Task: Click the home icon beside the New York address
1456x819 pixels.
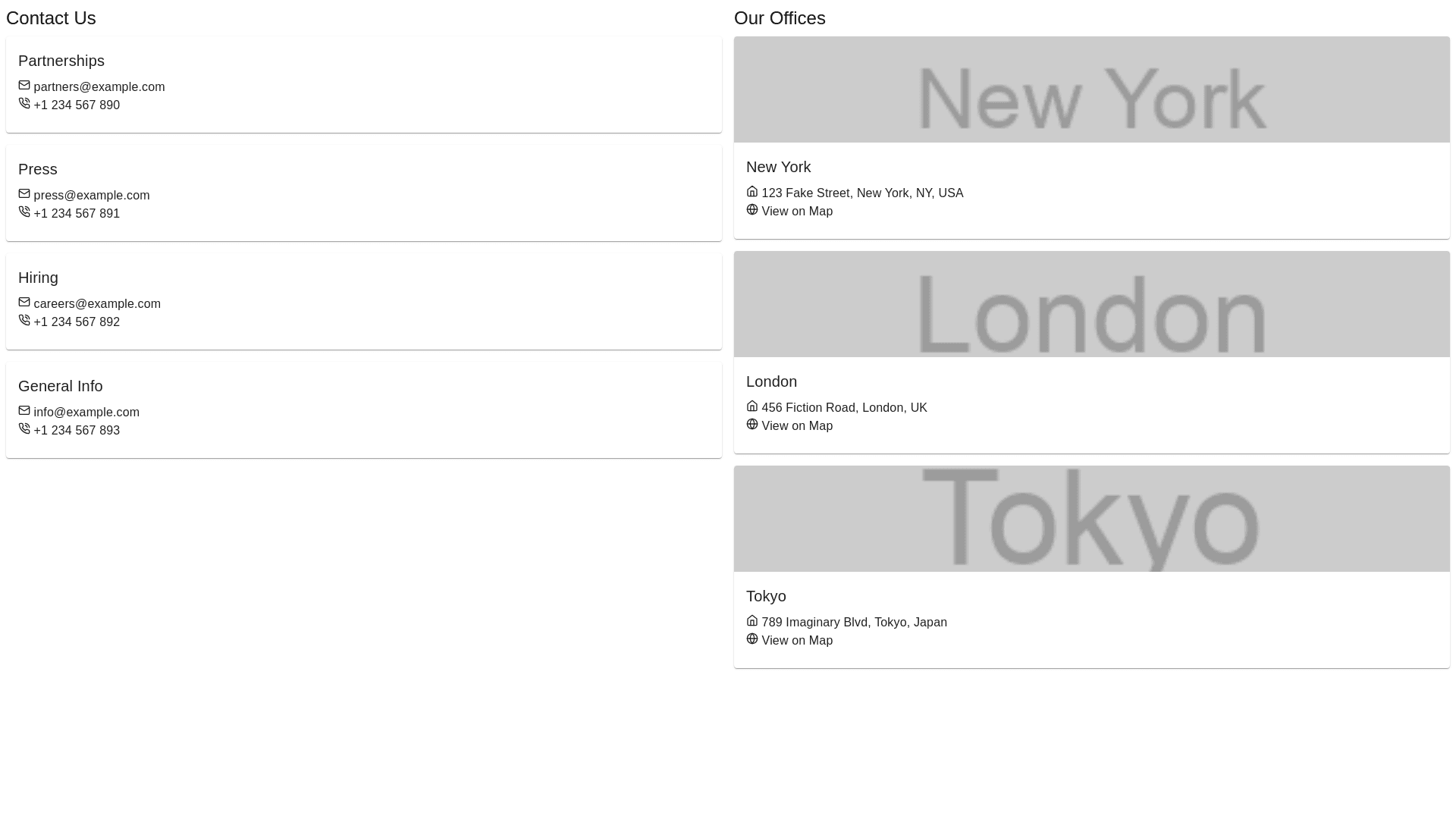Action: (x=752, y=192)
